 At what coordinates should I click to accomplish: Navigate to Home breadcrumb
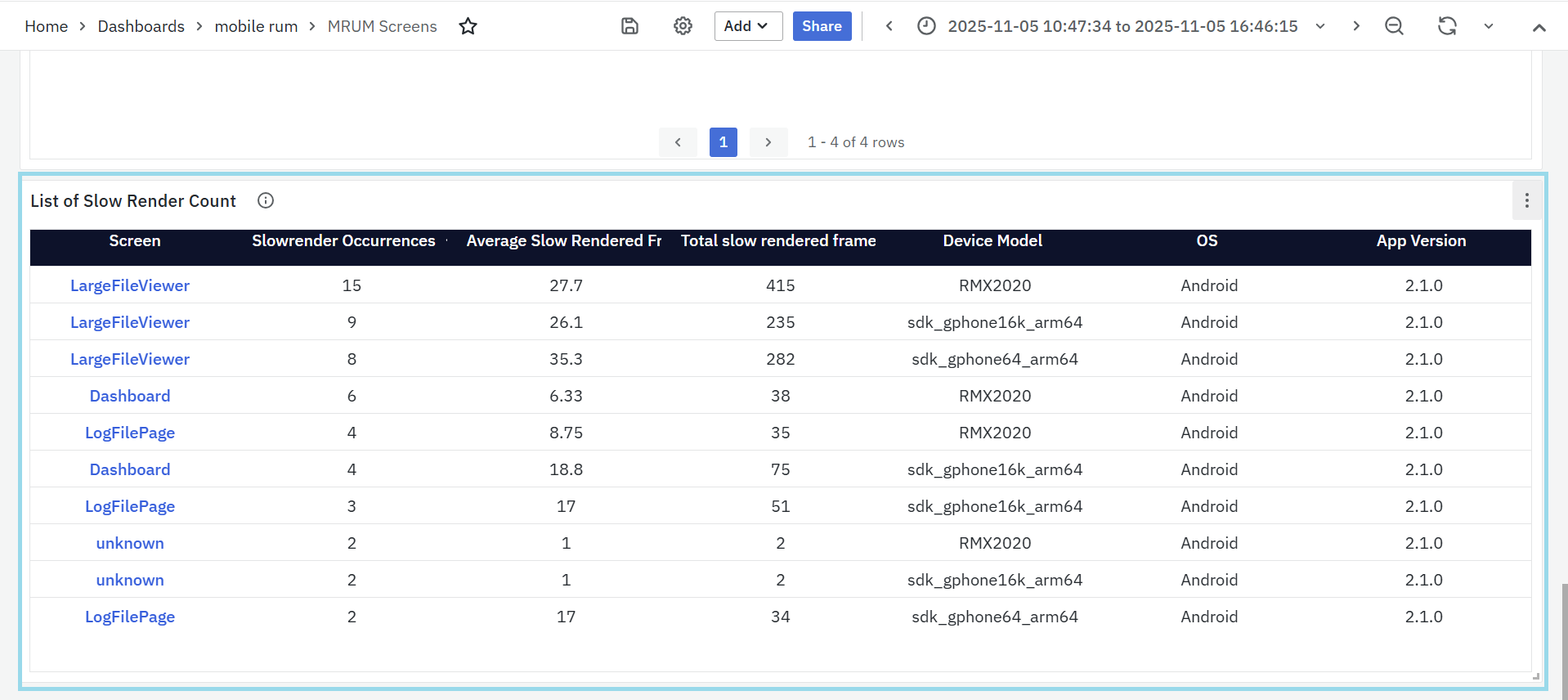pyautogui.click(x=46, y=26)
